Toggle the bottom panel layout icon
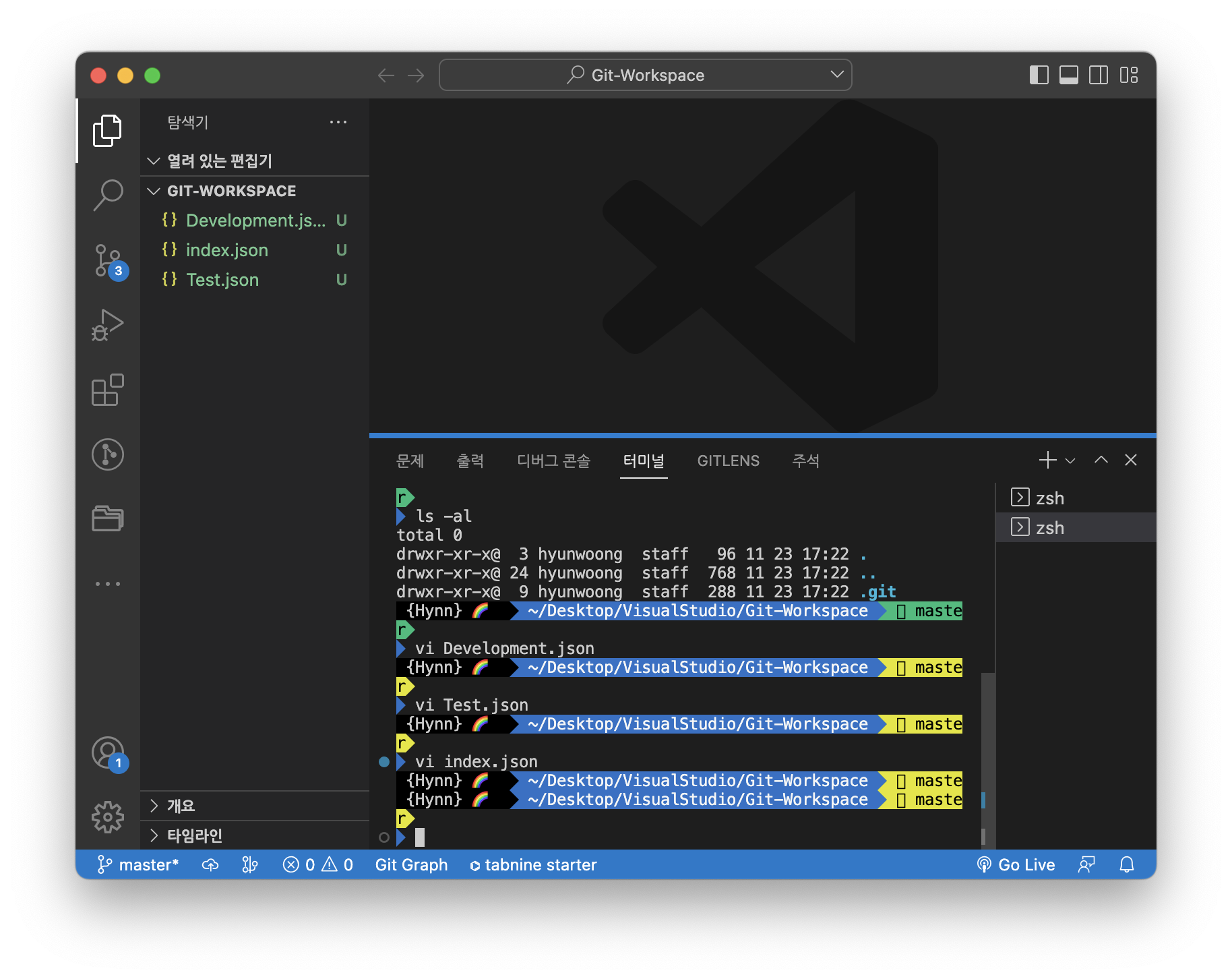The height and width of the screenshot is (979, 1232). pyautogui.click(x=1068, y=75)
